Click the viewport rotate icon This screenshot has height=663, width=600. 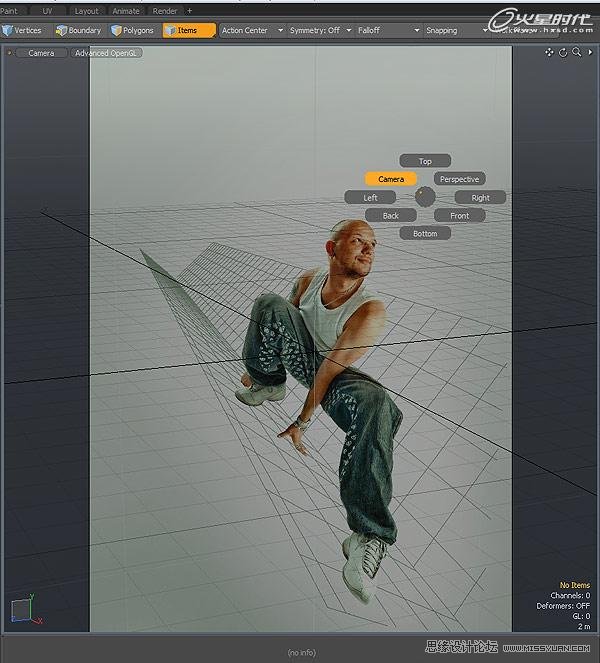[563, 52]
